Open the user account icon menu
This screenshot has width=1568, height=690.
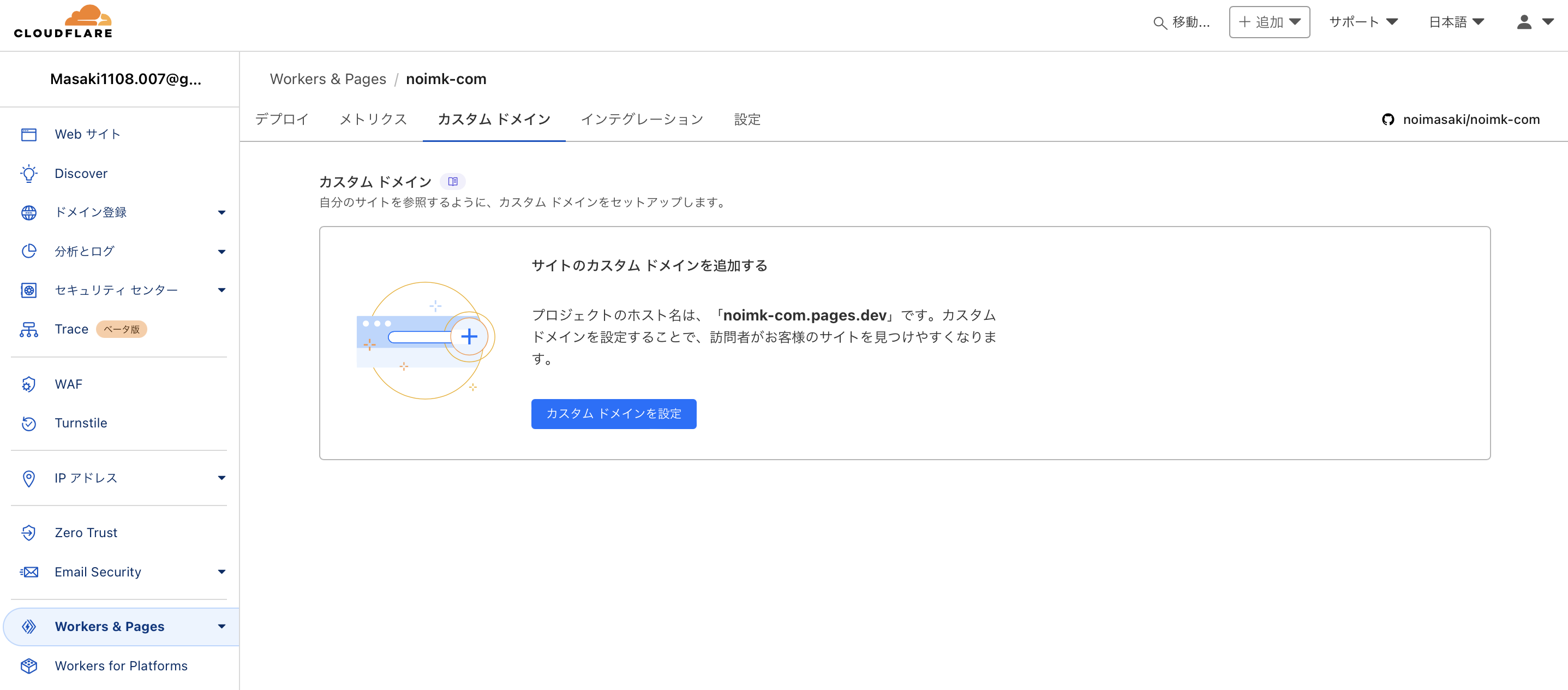pyautogui.click(x=1524, y=22)
